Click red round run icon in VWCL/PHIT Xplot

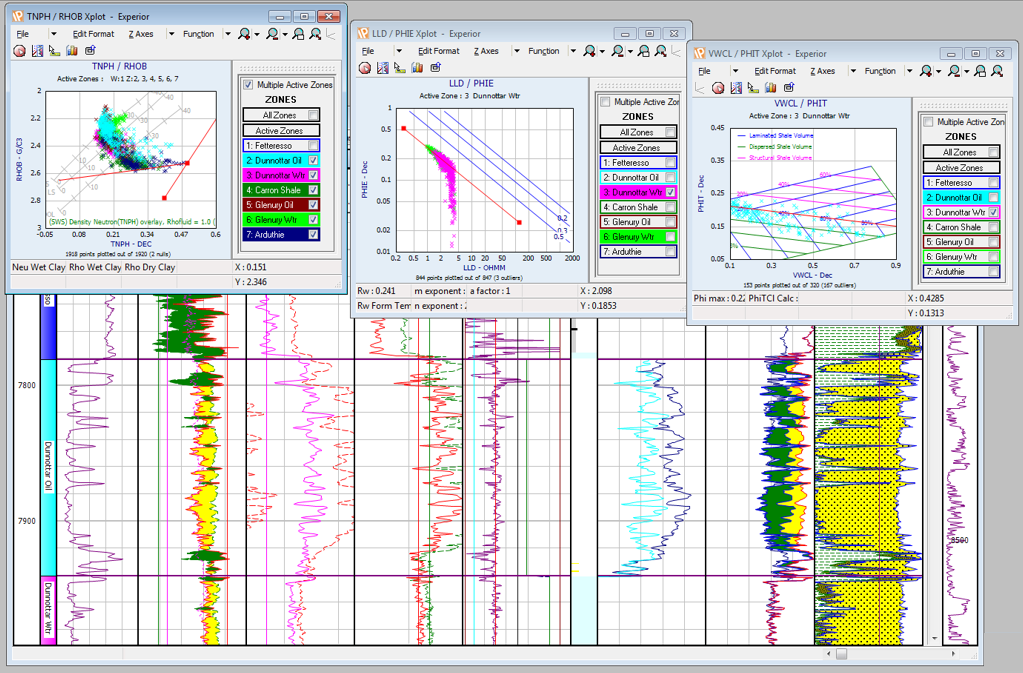pos(719,88)
